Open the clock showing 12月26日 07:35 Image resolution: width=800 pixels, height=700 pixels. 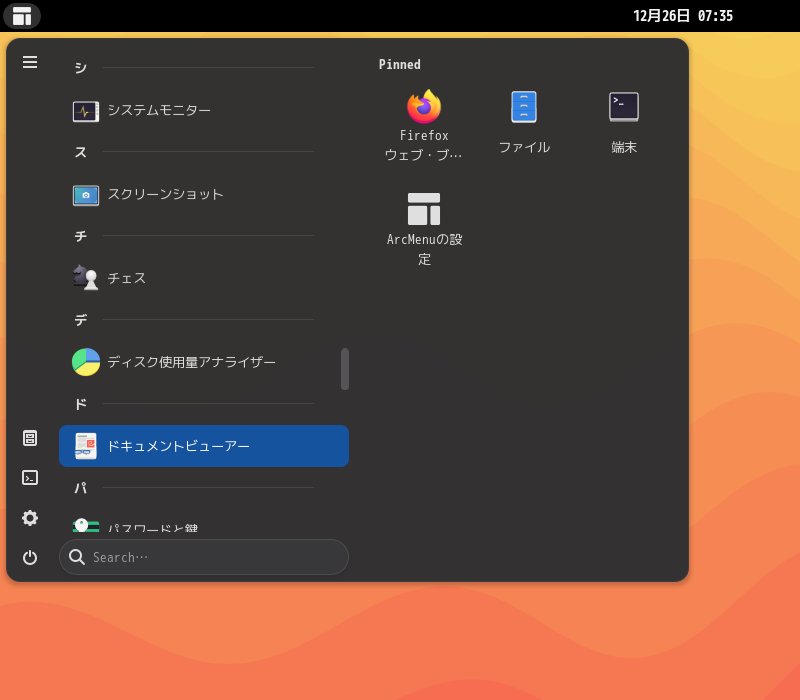tap(683, 16)
